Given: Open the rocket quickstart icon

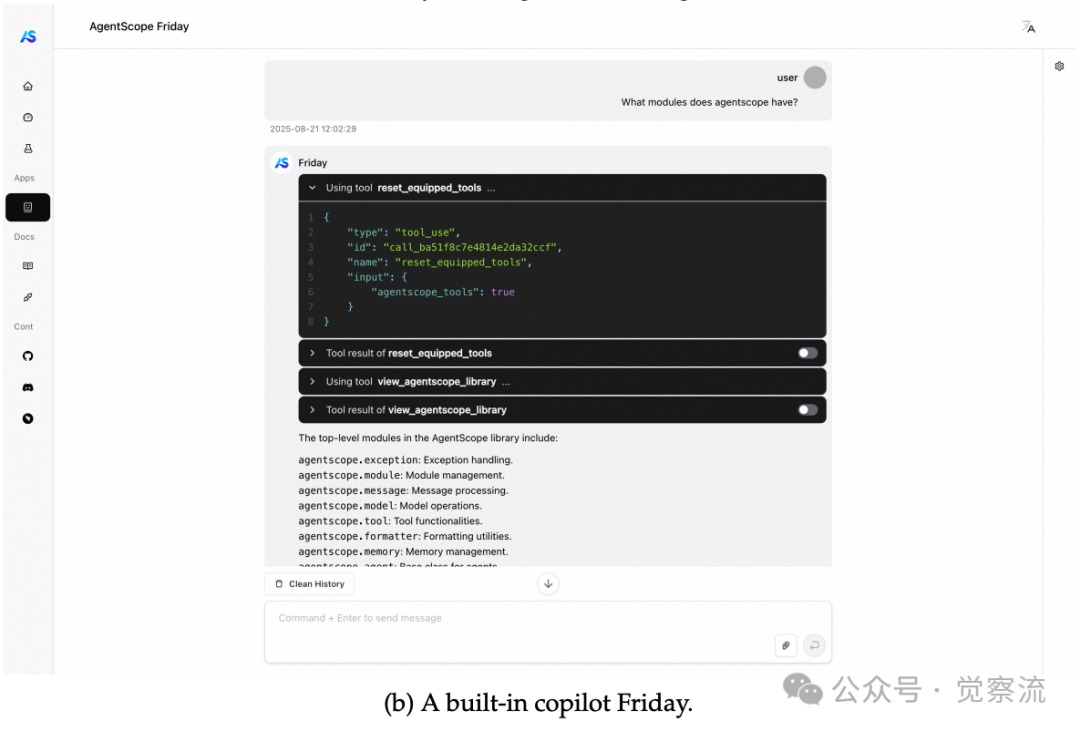Looking at the screenshot, I should click(x=28, y=297).
